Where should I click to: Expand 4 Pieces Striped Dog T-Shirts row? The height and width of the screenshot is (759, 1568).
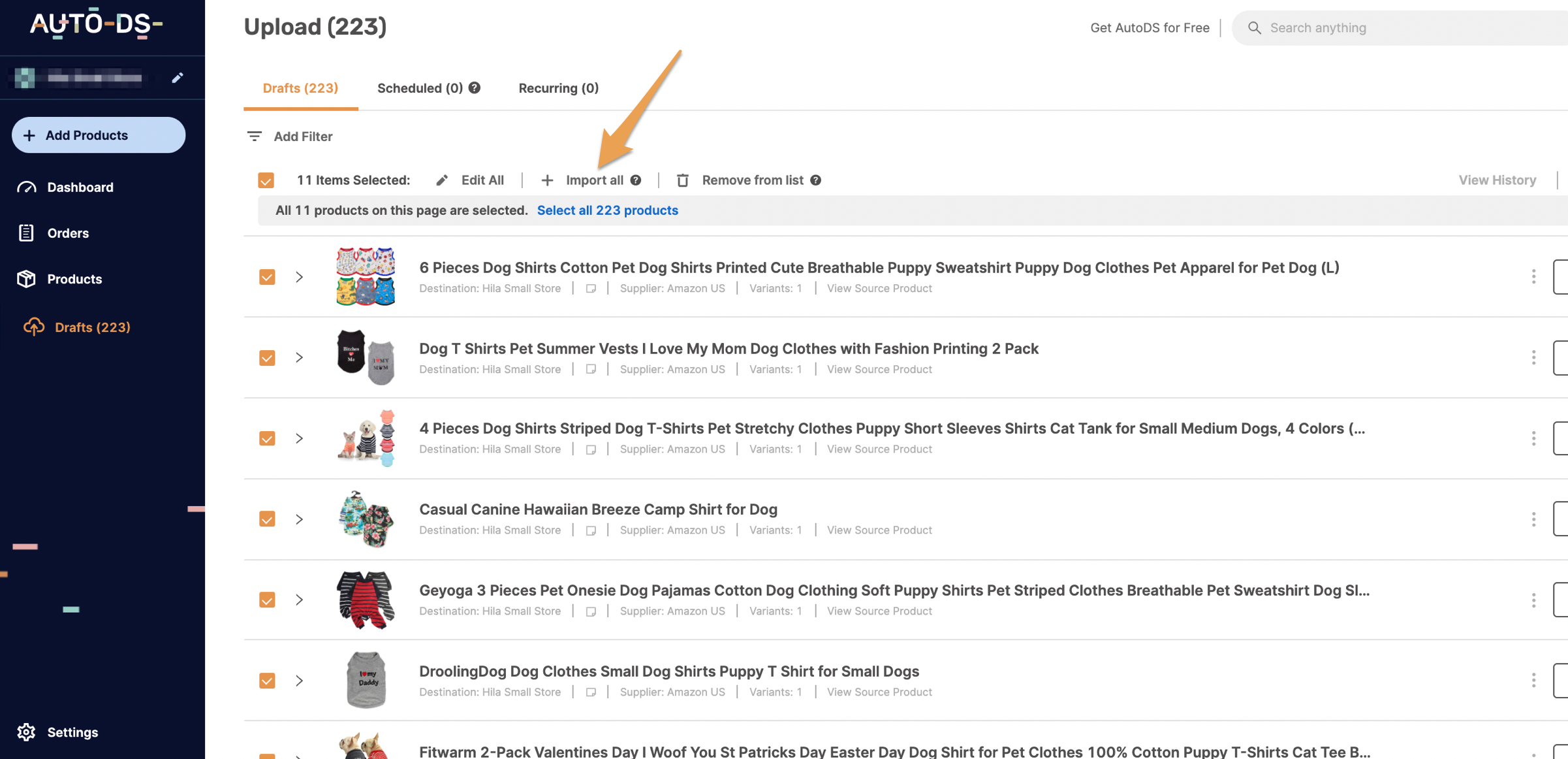pos(299,438)
